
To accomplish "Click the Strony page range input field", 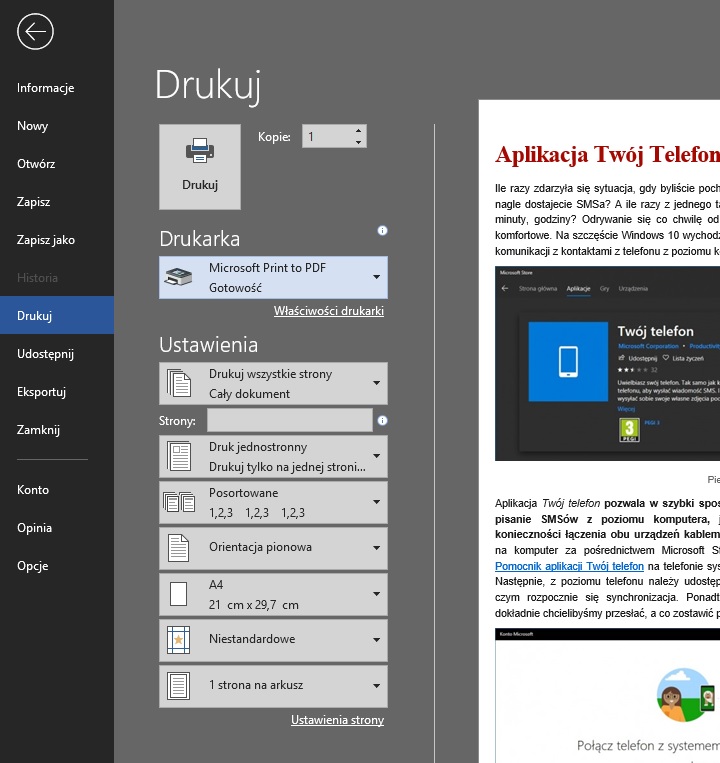I will click(290, 420).
